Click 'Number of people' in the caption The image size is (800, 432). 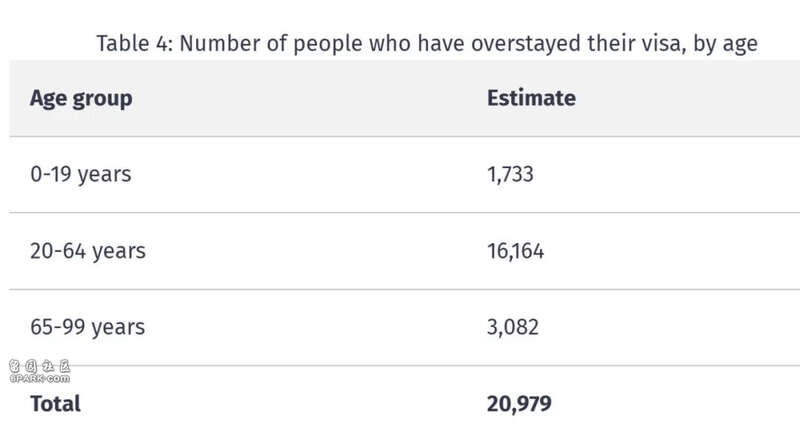[x=271, y=44]
